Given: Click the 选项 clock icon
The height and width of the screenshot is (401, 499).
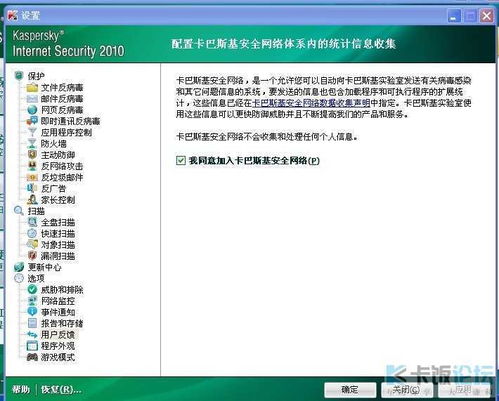Looking at the screenshot, I should [x=19, y=278].
